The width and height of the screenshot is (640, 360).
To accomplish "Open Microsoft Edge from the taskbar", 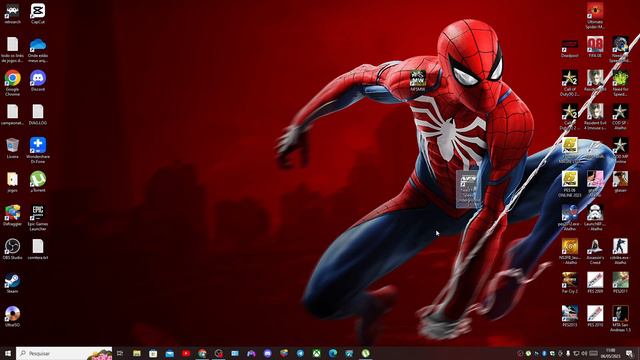I will (x=333, y=353).
